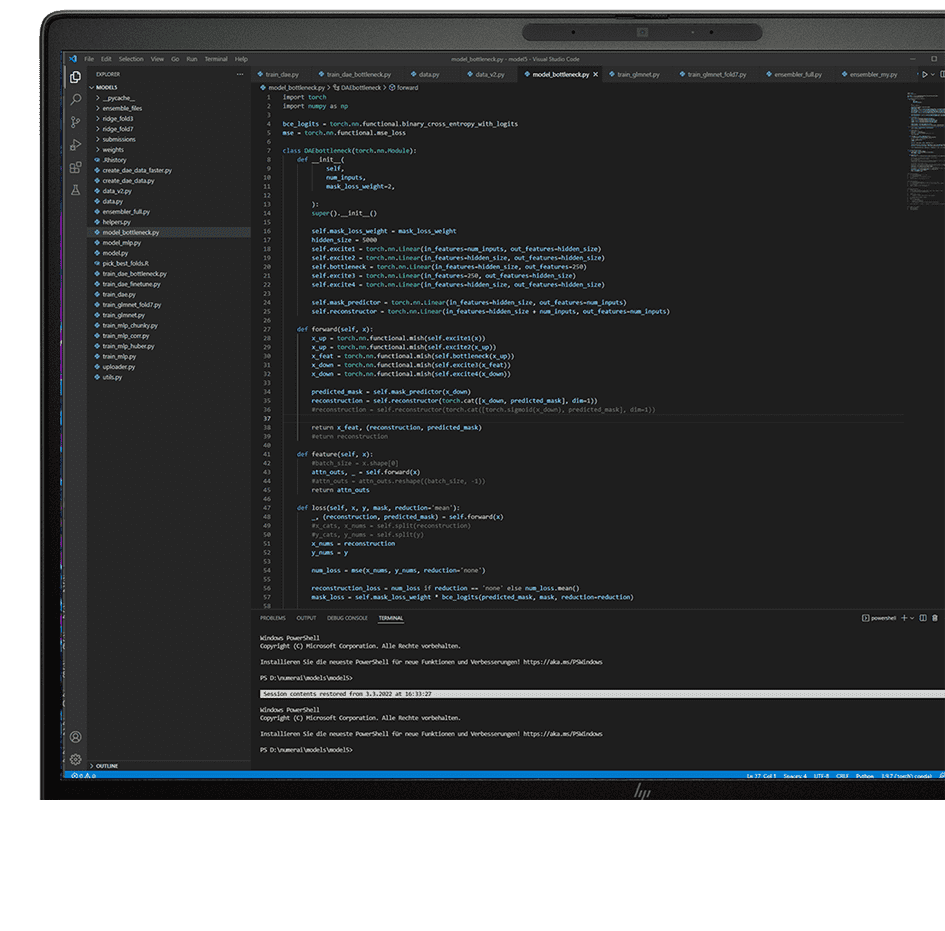Switch to the Problems panel tab

click(x=272, y=618)
